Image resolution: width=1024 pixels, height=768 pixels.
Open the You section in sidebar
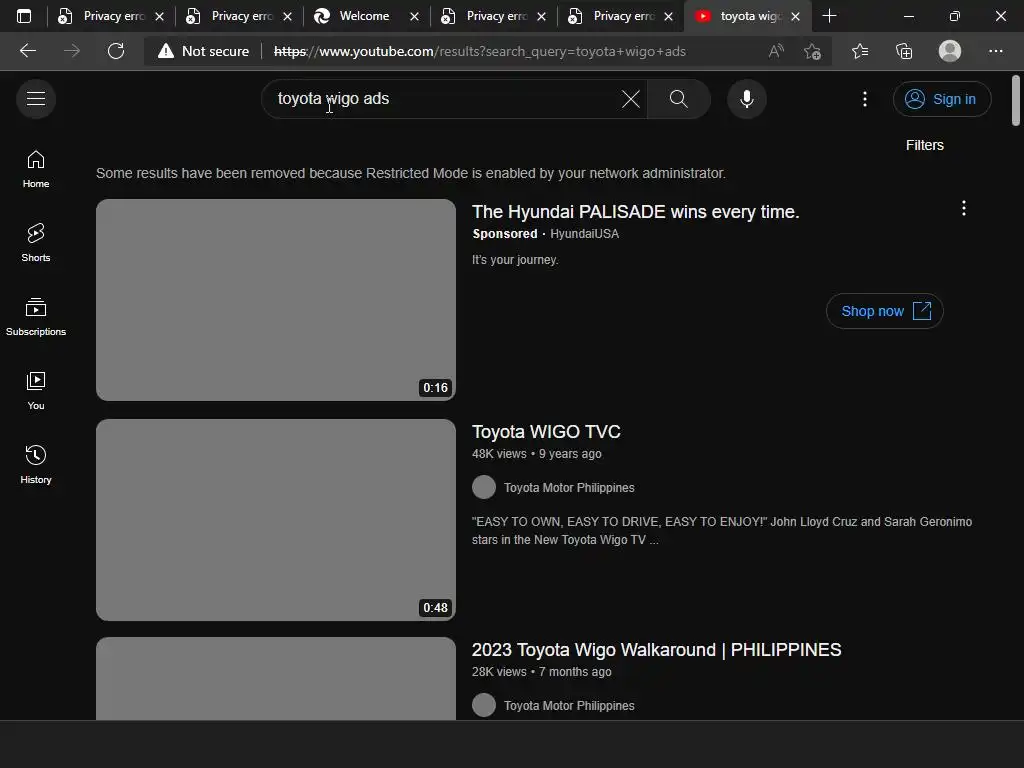pos(36,391)
